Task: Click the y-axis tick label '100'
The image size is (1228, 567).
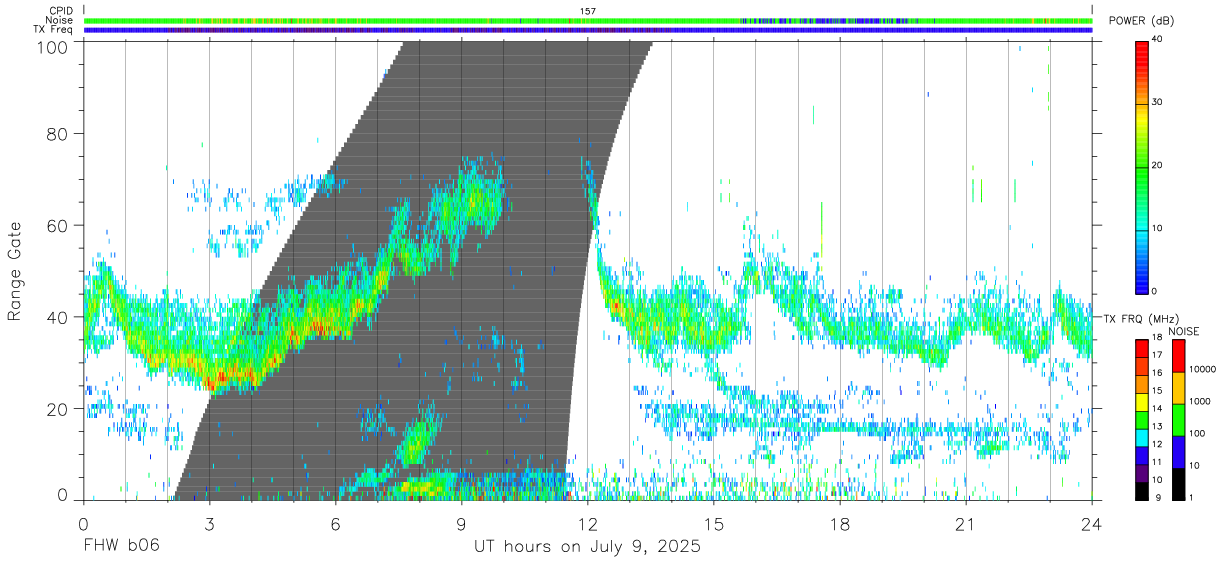Action: [x=54, y=46]
